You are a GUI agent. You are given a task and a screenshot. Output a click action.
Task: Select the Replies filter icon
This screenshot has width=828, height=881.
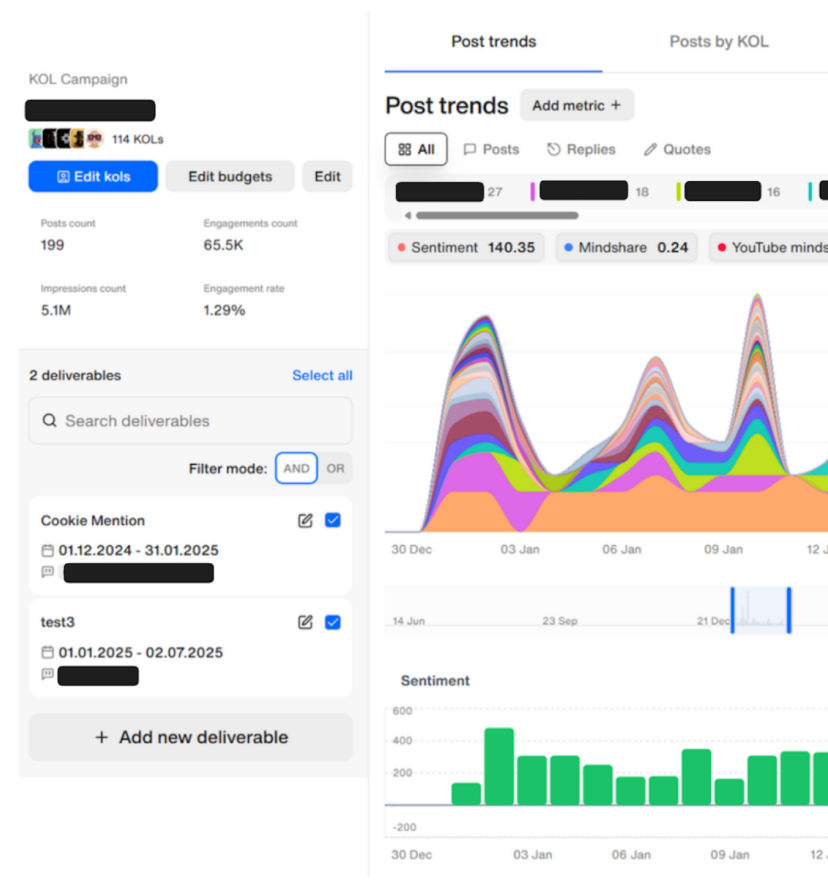pyautogui.click(x=555, y=149)
